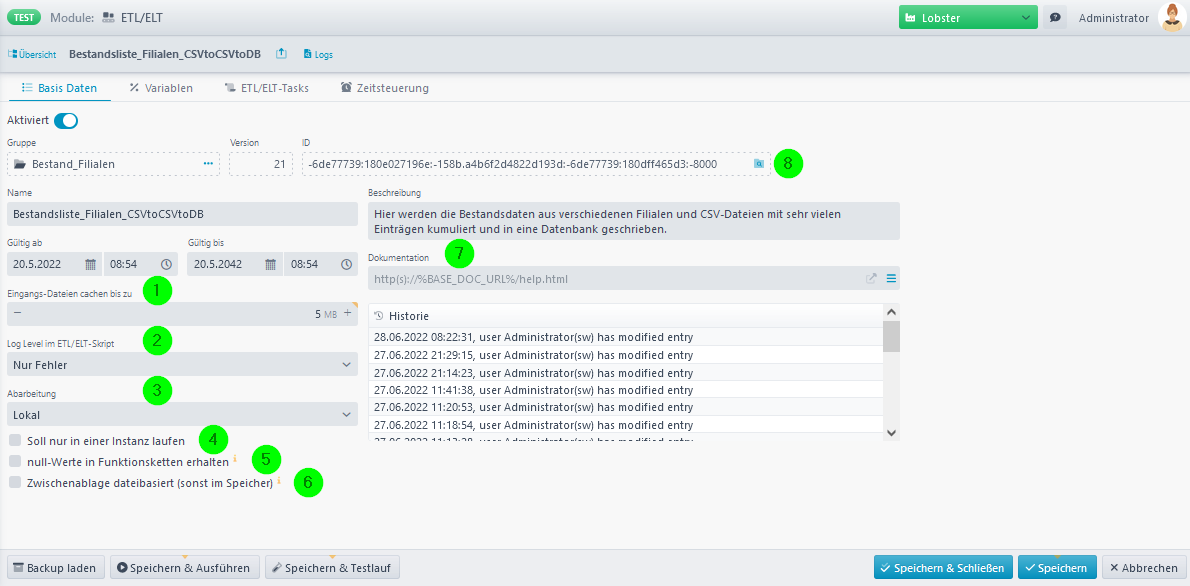Click the ETL/ELT module icon
This screenshot has width=1190, height=586.
coord(109,17)
